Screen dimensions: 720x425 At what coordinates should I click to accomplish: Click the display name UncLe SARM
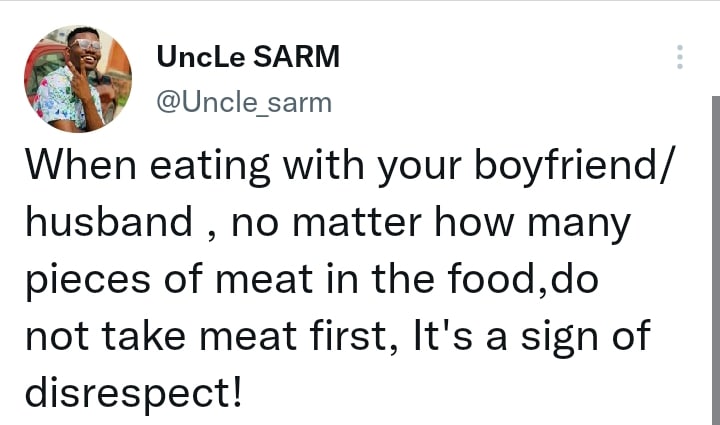pos(248,58)
